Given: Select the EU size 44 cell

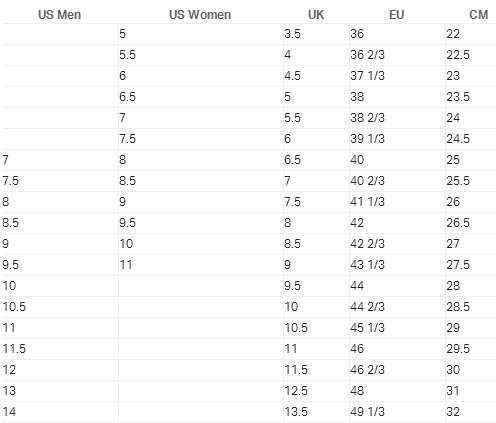Looking at the screenshot, I should click(x=397, y=286).
